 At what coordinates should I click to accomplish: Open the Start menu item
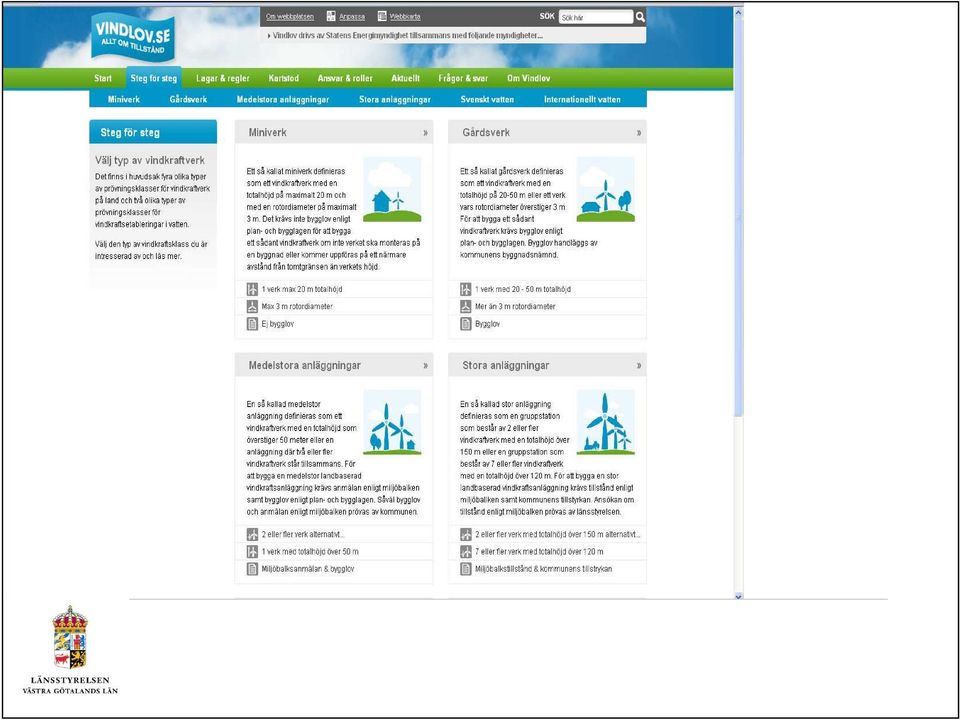103,78
